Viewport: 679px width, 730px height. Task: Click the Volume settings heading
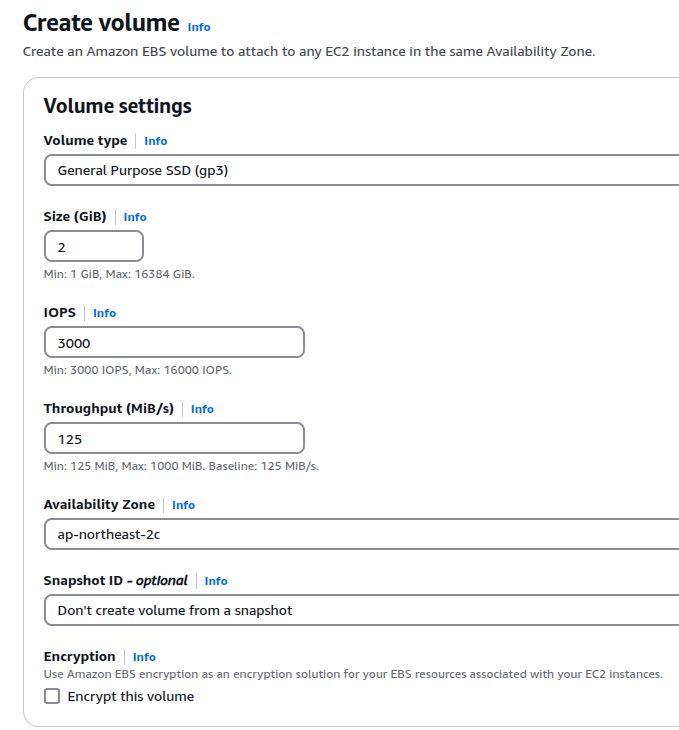pyautogui.click(x=118, y=106)
